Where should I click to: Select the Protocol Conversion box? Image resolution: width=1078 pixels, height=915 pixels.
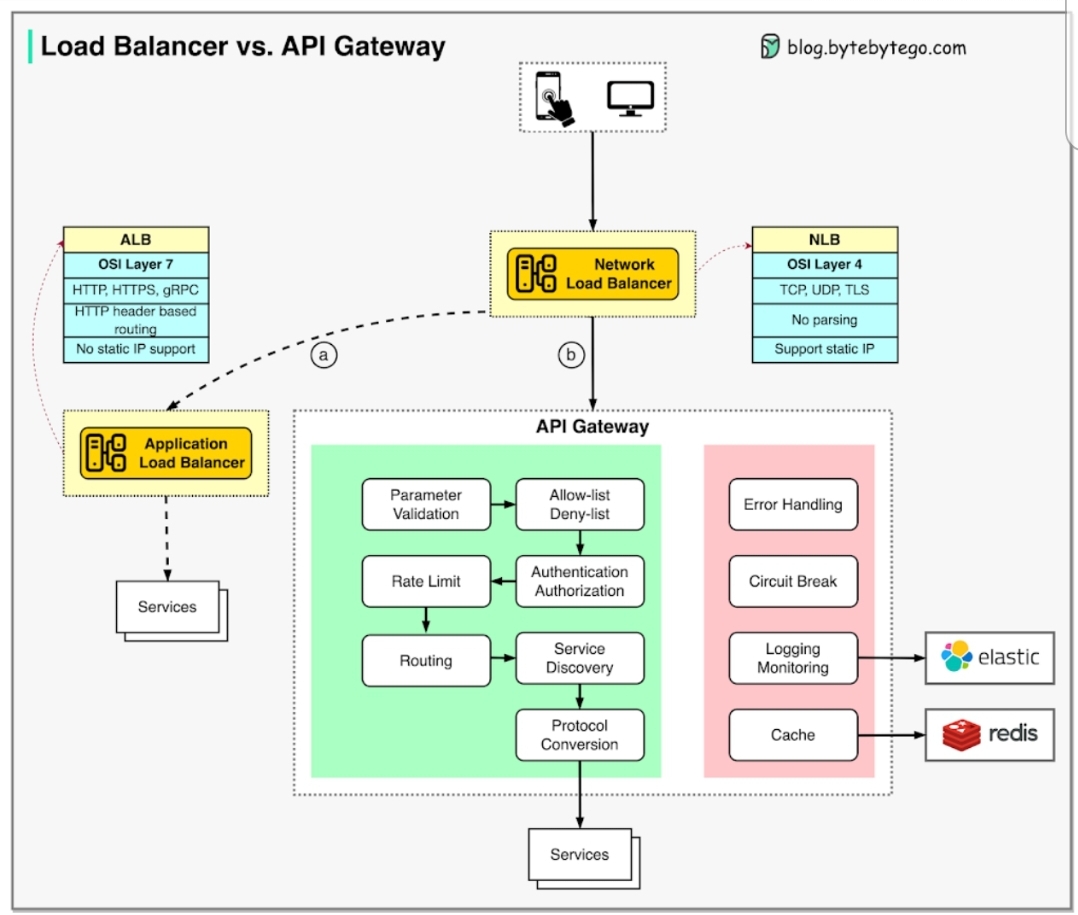point(579,735)
